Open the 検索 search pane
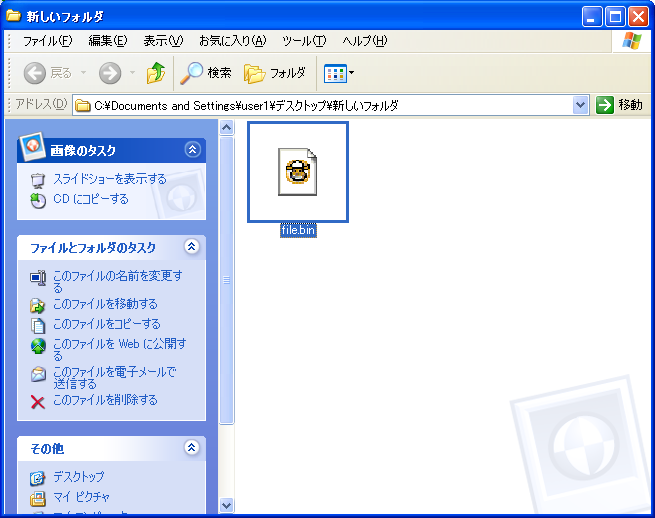 [206, 73]
